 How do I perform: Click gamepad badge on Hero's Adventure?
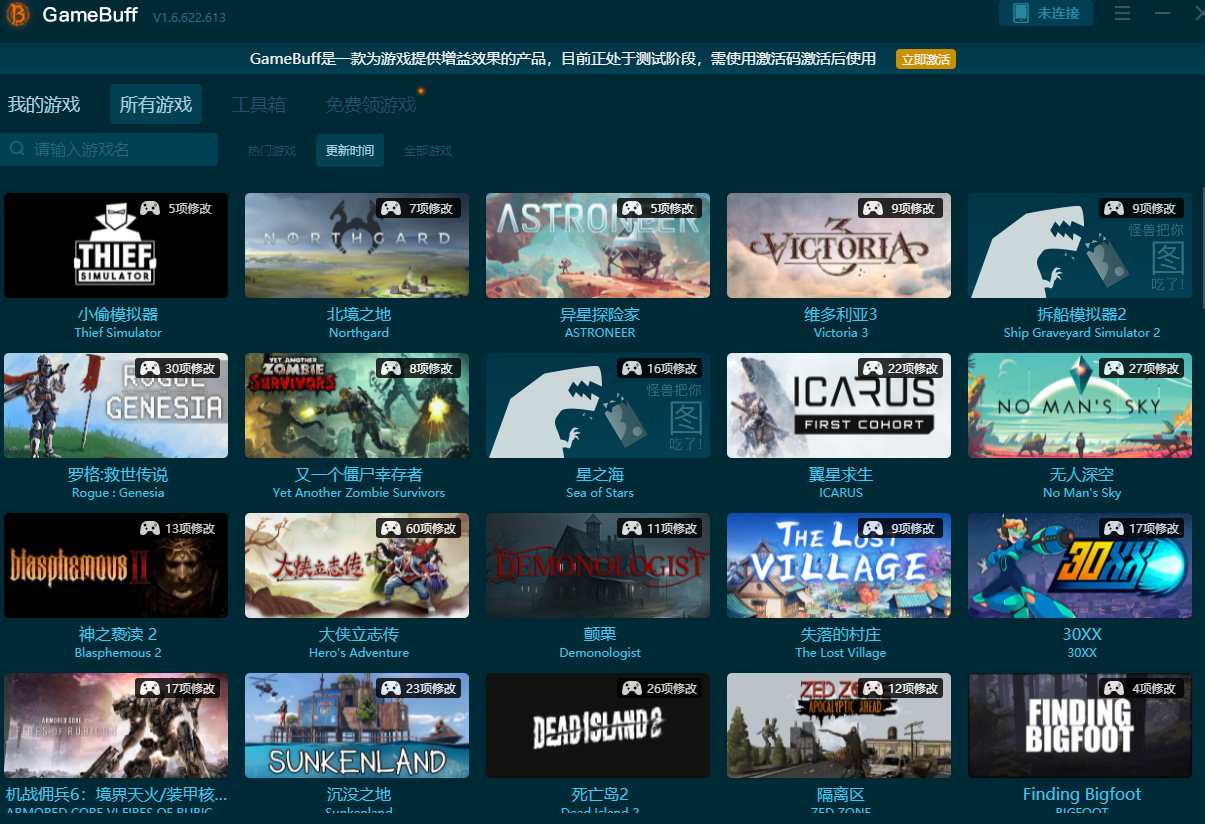391,528
